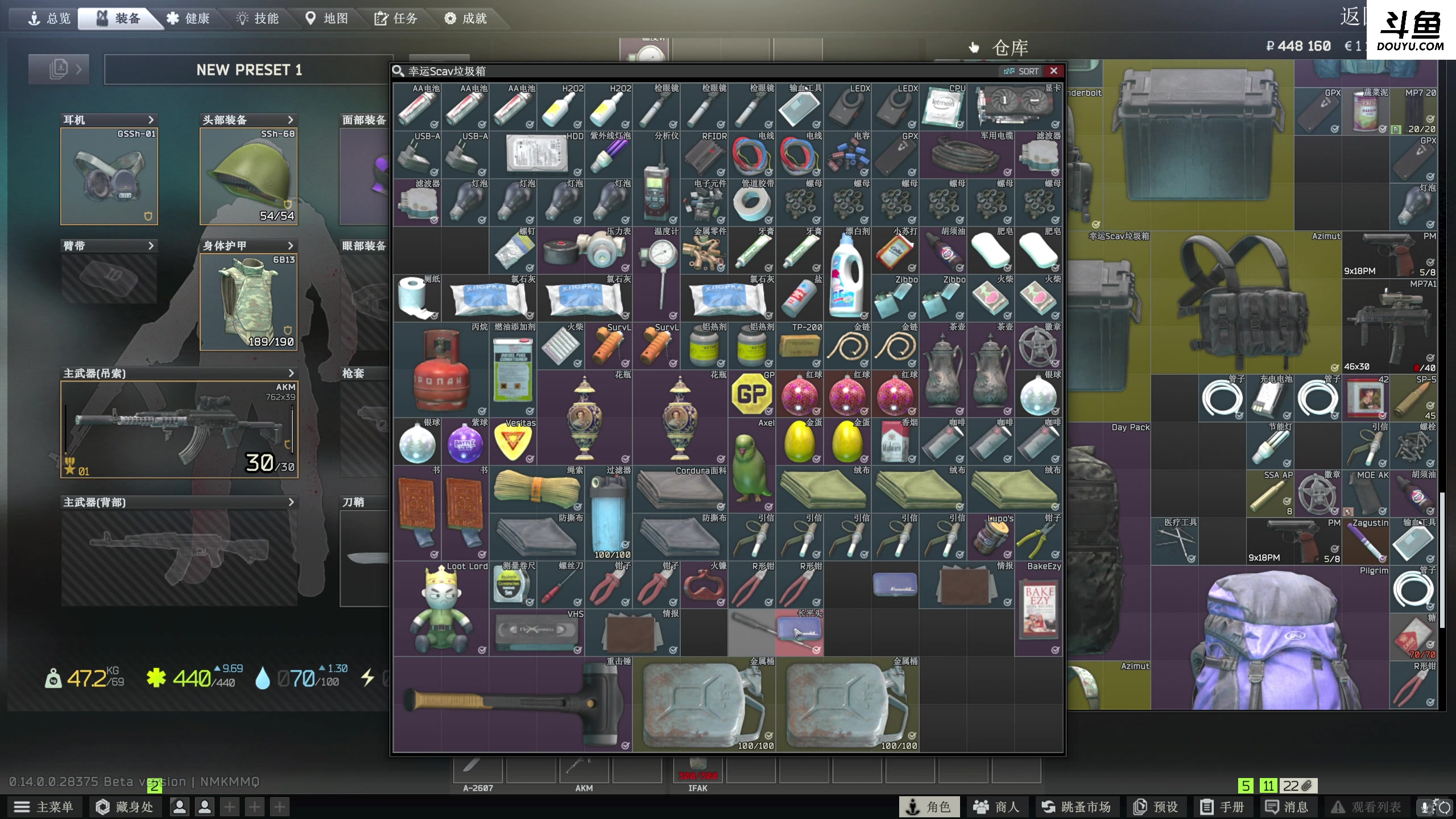Open the 跳蚤市场 flea market button
Image resolution: width=1456 pixels, height=819 pixels.
pyautogui.click(x=1076, y=807)
